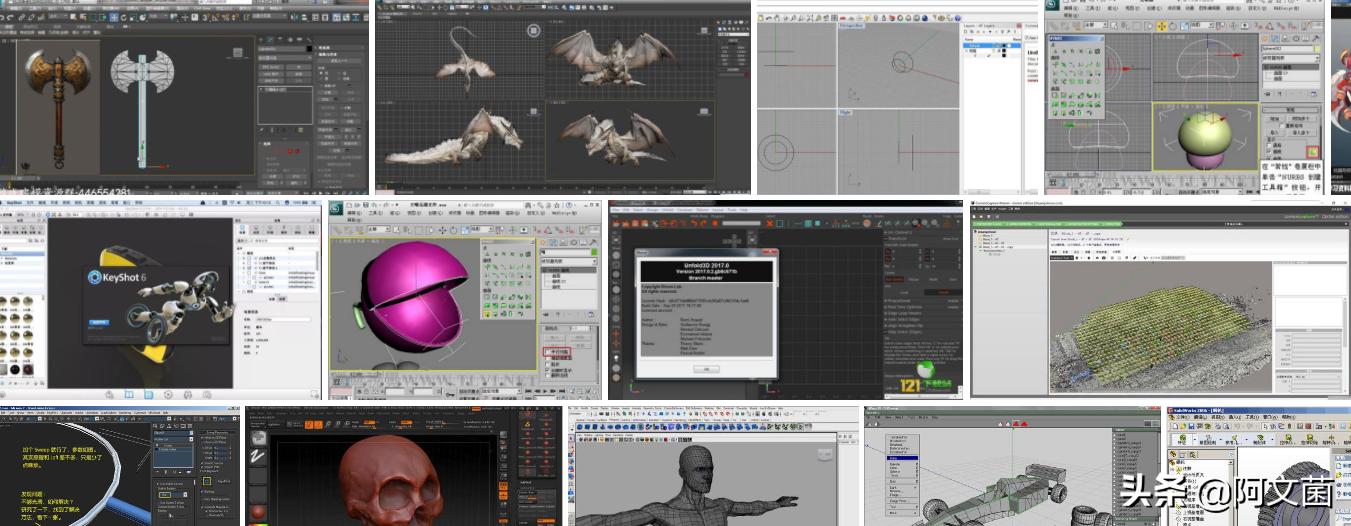
Task: Click the red-outlined option beside pink sphere
Action: pos(557,352)
